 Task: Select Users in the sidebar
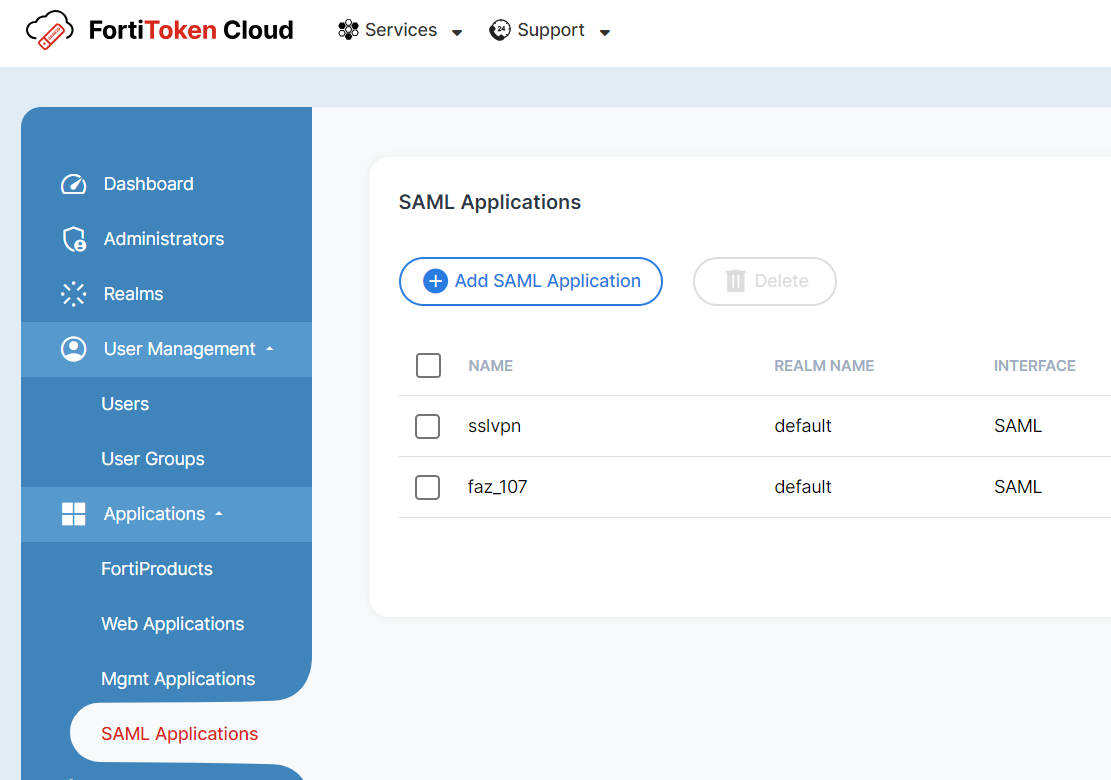click(125, 403)
